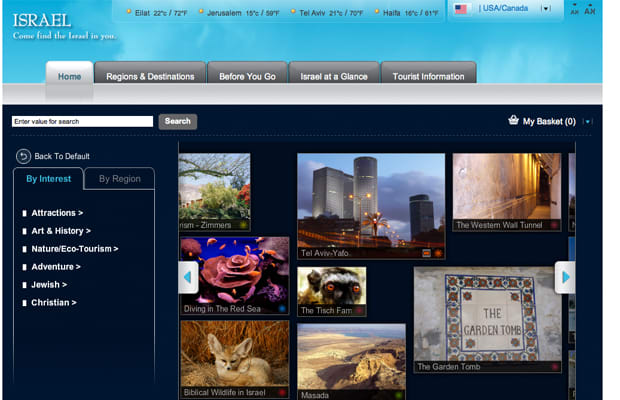Viewport: 620px width, 400px height.
Task: Click the Search button
Action: 178,121
